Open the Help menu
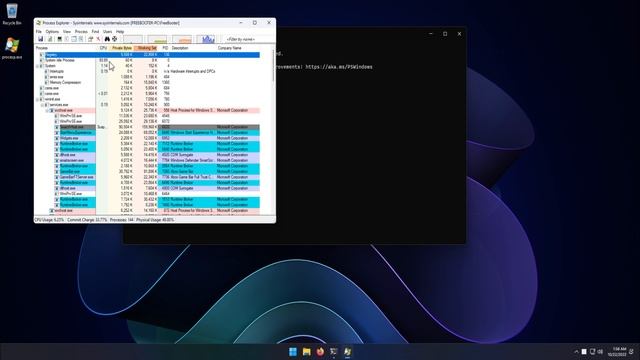This screenshot has height=360, width=640. point(120,31)
